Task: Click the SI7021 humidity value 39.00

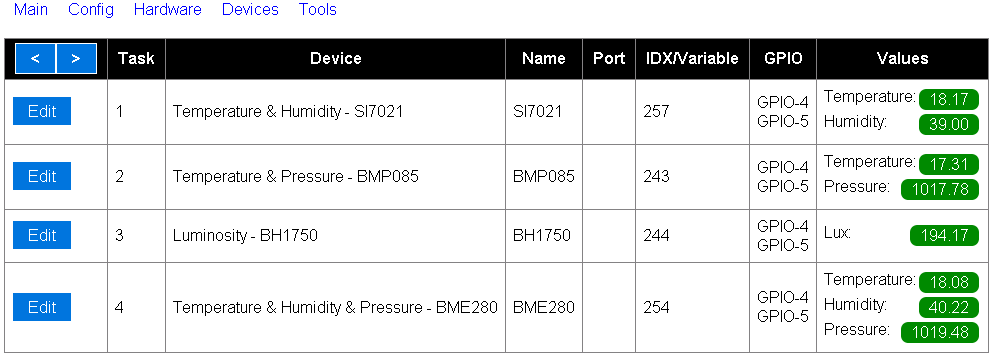Action: tap(948, 124)
